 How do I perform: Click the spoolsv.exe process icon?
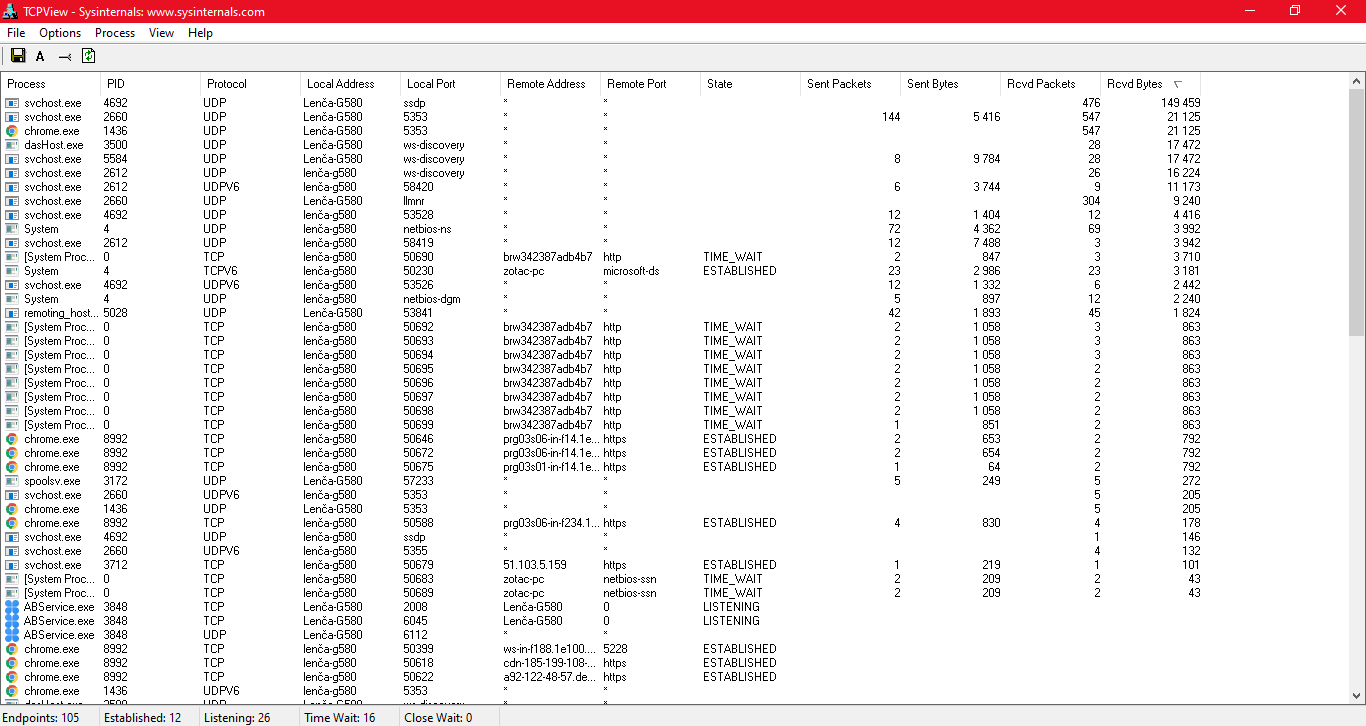[12, 481]
